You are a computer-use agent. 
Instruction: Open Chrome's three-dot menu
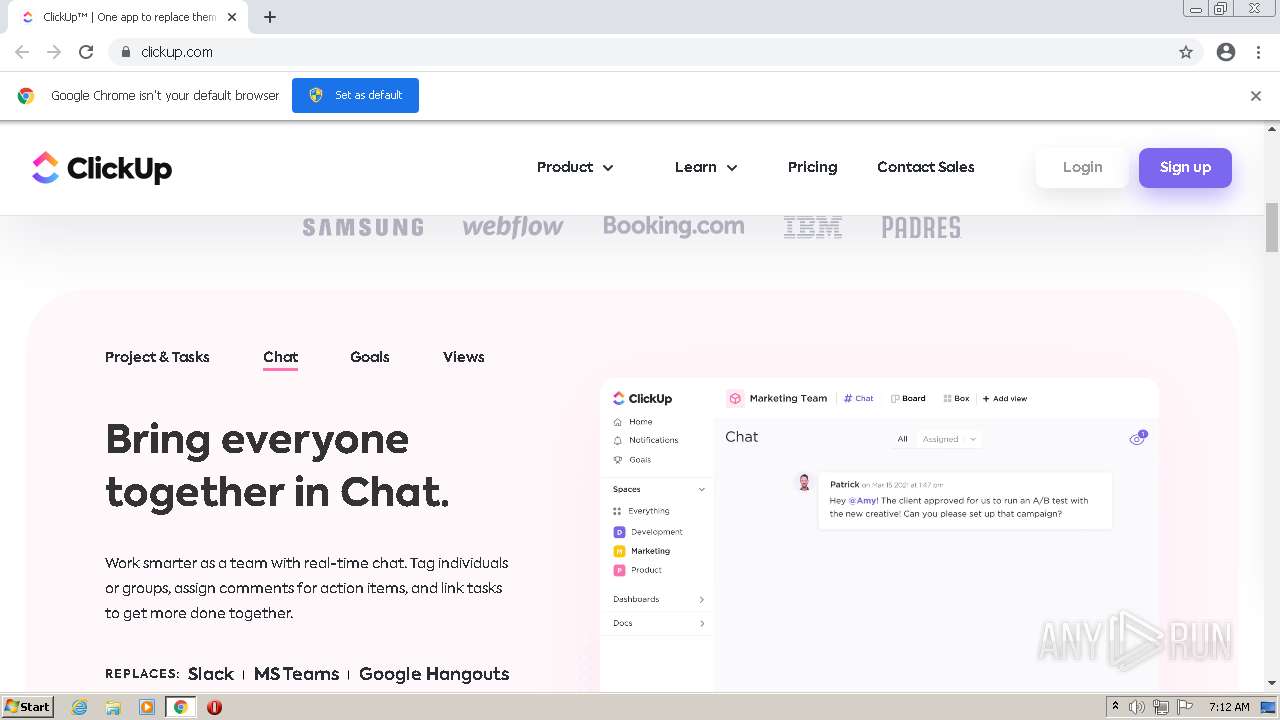1258,52
